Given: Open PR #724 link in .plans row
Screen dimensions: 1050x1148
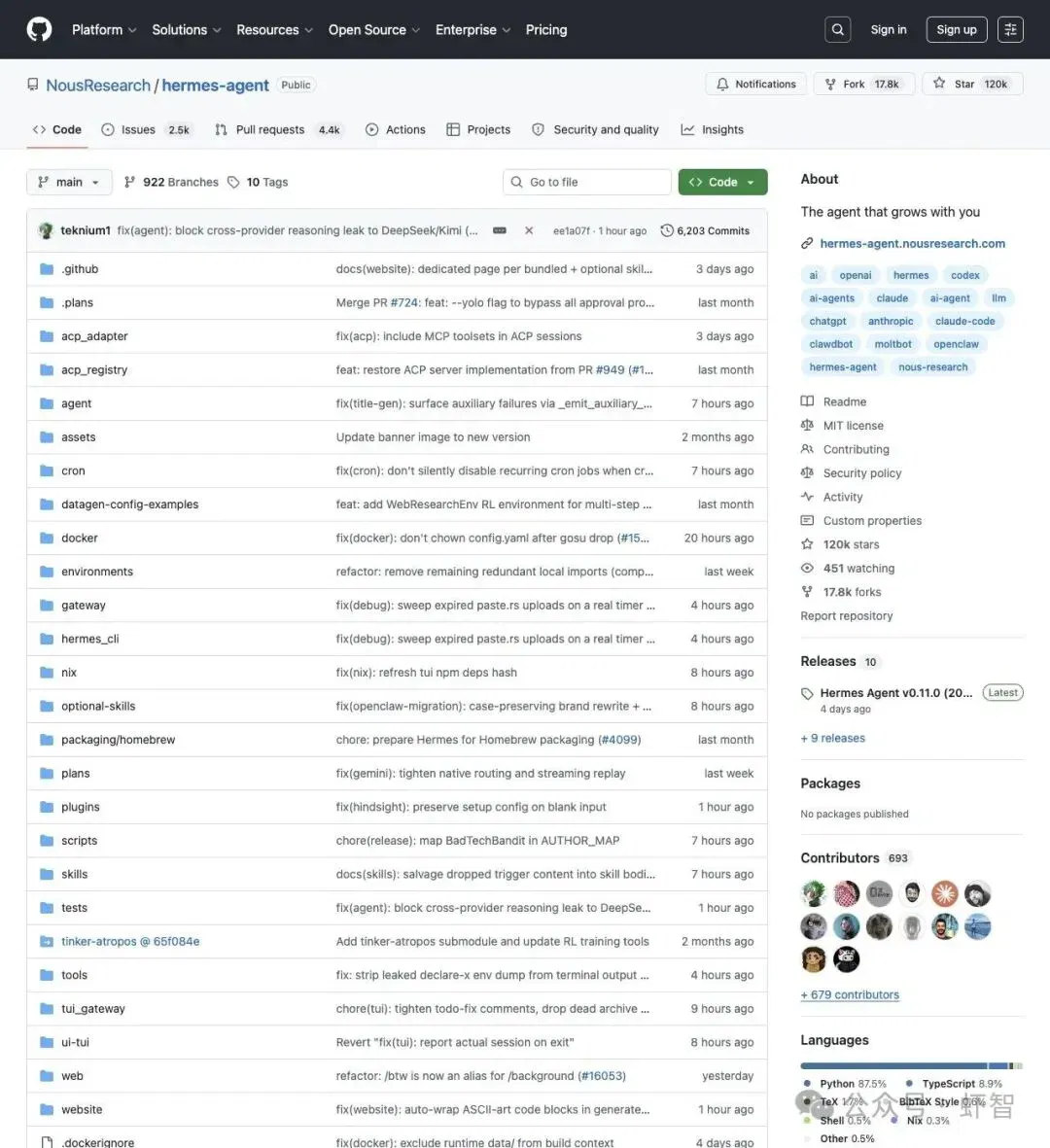Looking at the screenshot, I should coord(404,302).
